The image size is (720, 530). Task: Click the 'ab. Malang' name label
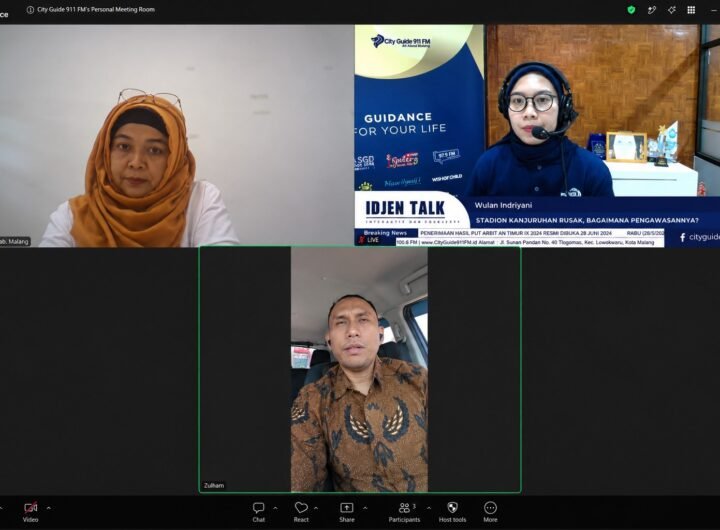click(15, 242)
